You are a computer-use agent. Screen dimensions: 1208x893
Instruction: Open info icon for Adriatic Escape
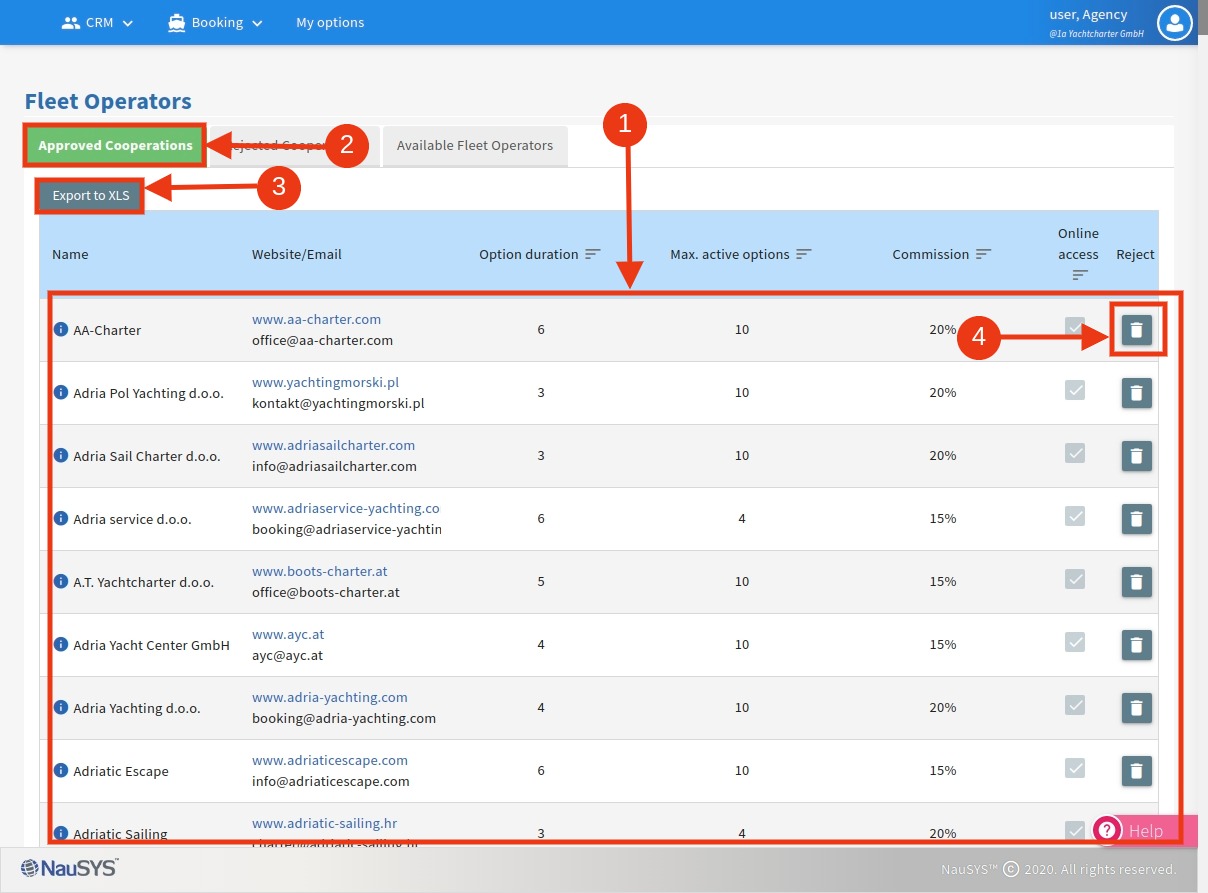coord(60,771)
